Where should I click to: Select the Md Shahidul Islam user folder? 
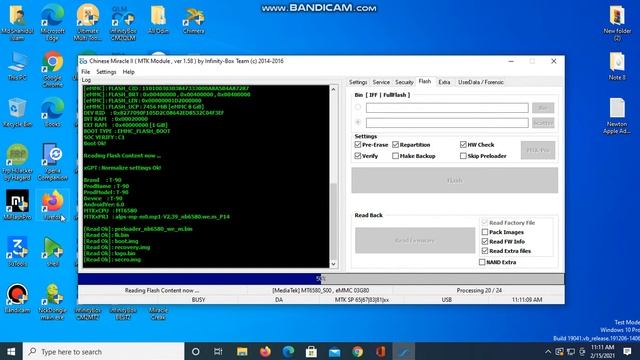tap(17, 23)
